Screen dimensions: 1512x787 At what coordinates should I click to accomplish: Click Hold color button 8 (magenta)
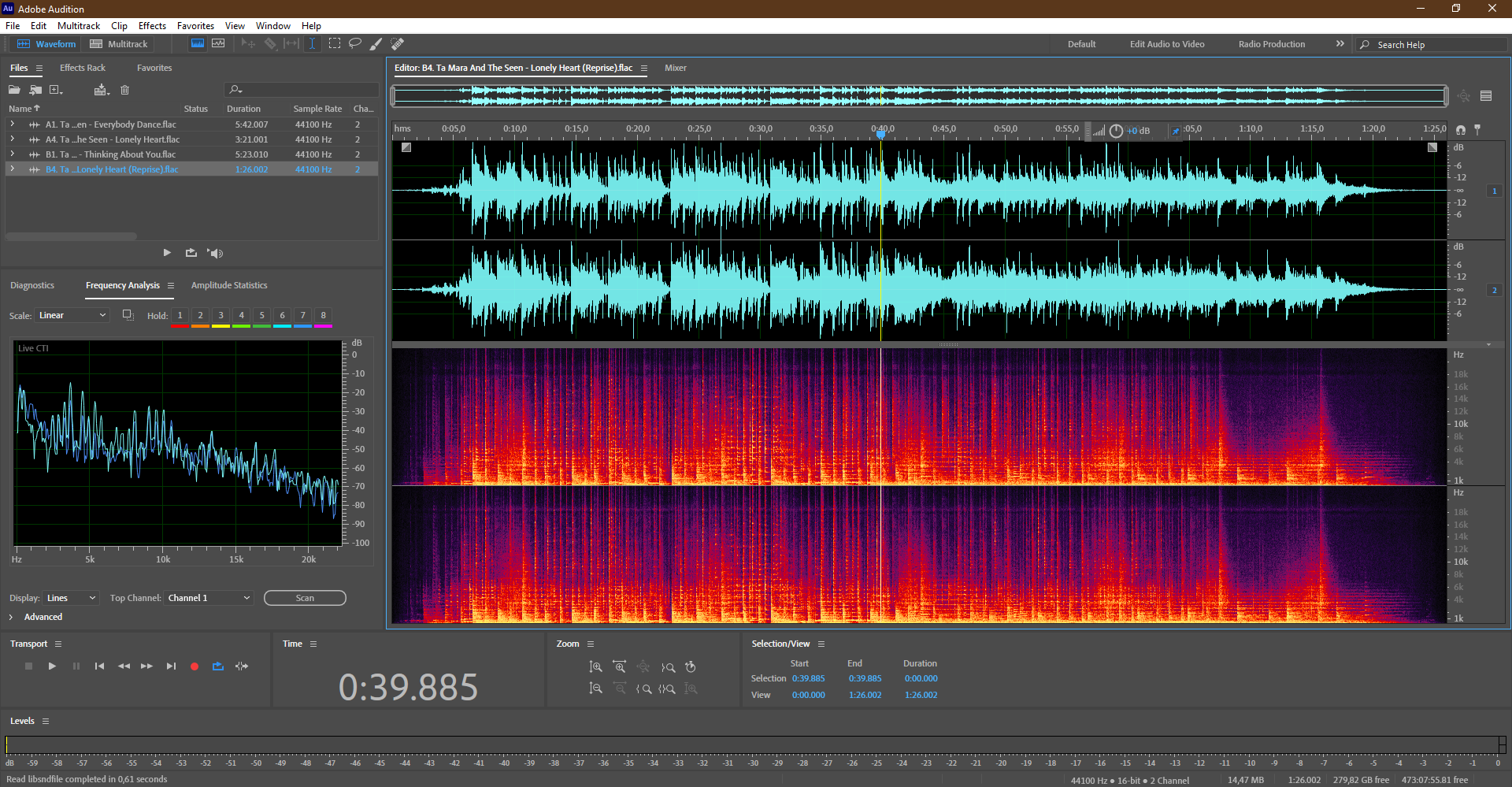point(323,317)
